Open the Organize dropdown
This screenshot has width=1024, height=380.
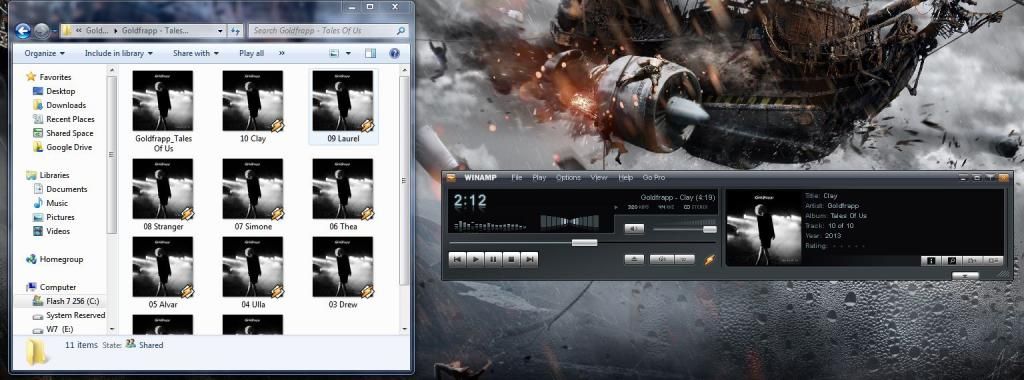coord(44,53)
